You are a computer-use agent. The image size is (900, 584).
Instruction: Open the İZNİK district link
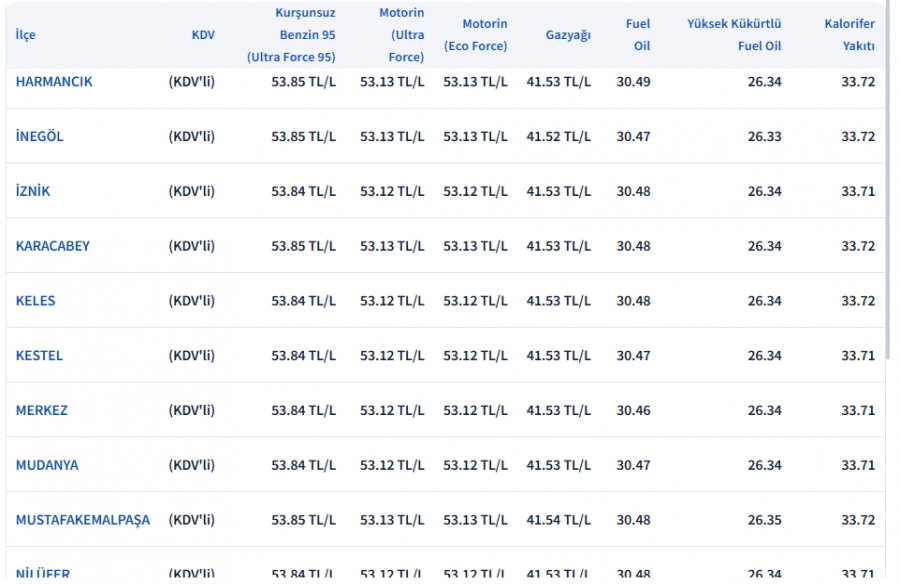[33, 191]
